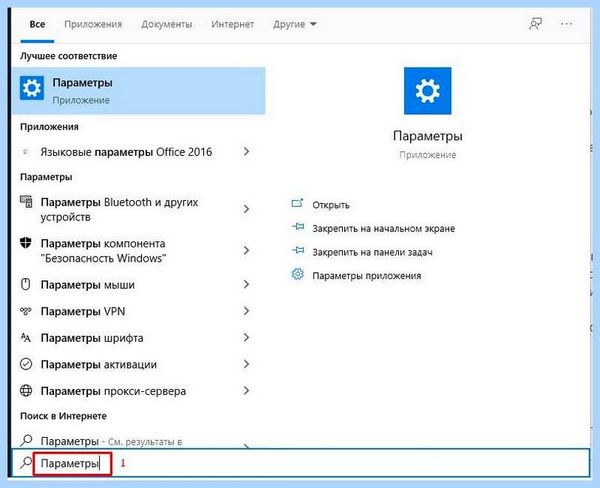Select Параметры активации text
The height and width of the screenshot is (488, 600).
coord(99,365)
